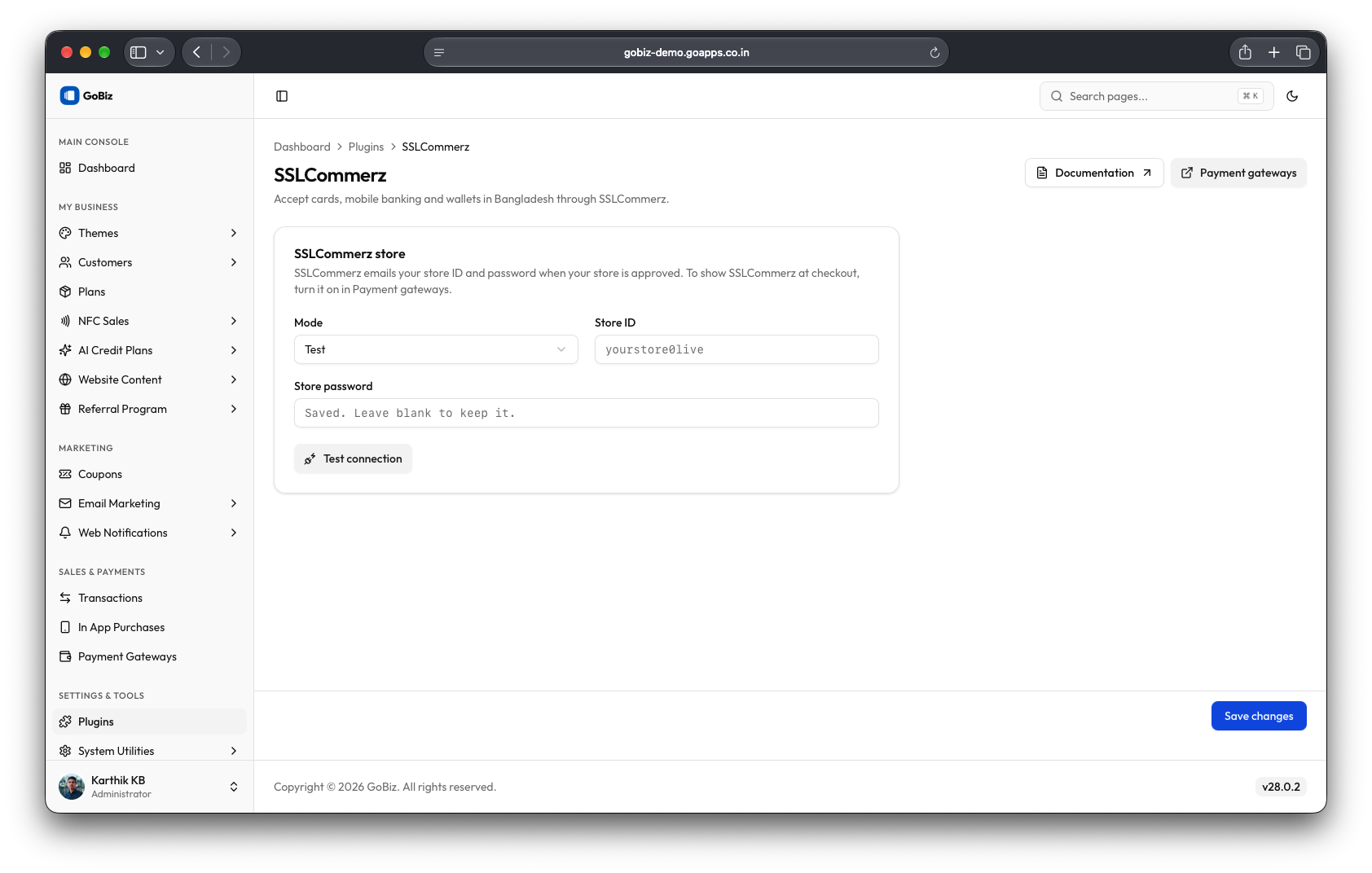The height and width of the screenshot is (873, 1372).
Task: Click the Website Content globe icon
Action: (x=65, y=379)
